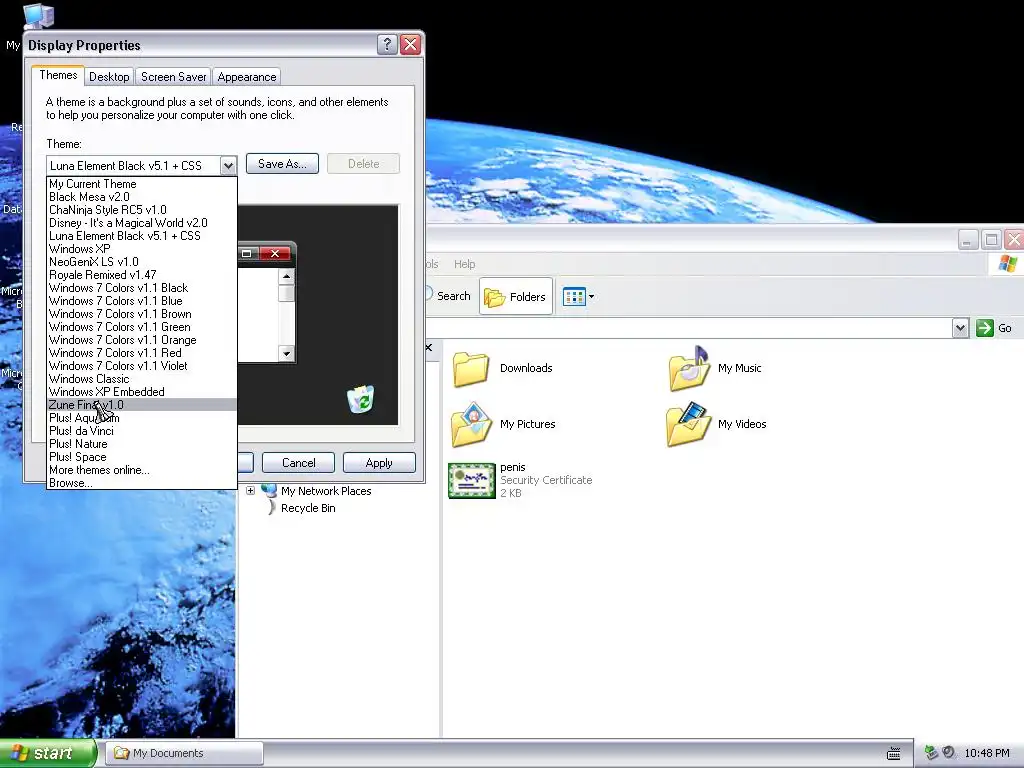Click the network connection tray icon
The width and height of the screenshot is (1024, 768).
tap(931, 753)
